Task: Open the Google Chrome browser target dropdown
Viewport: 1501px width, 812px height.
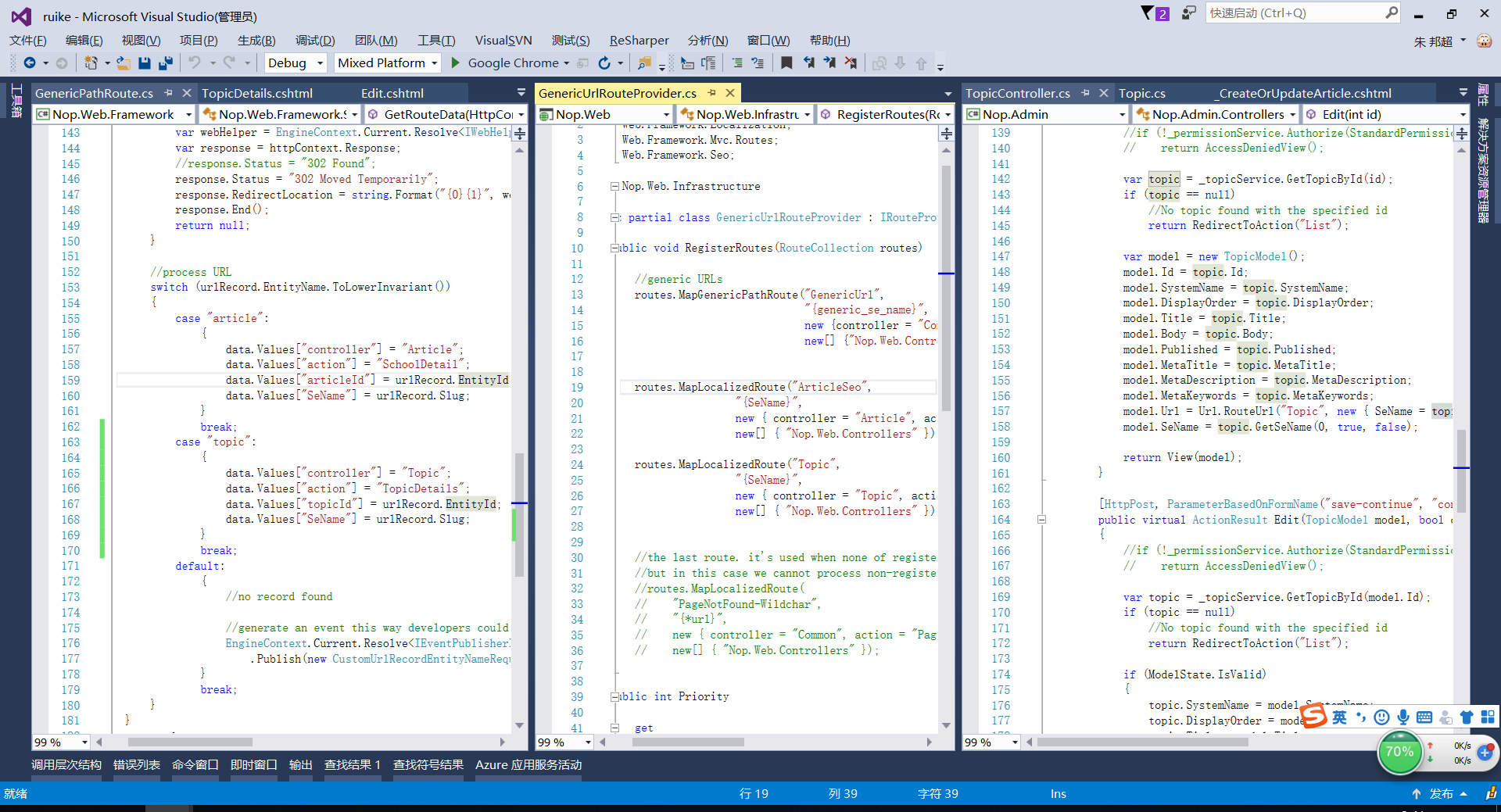Action: [x=566, y=63]
